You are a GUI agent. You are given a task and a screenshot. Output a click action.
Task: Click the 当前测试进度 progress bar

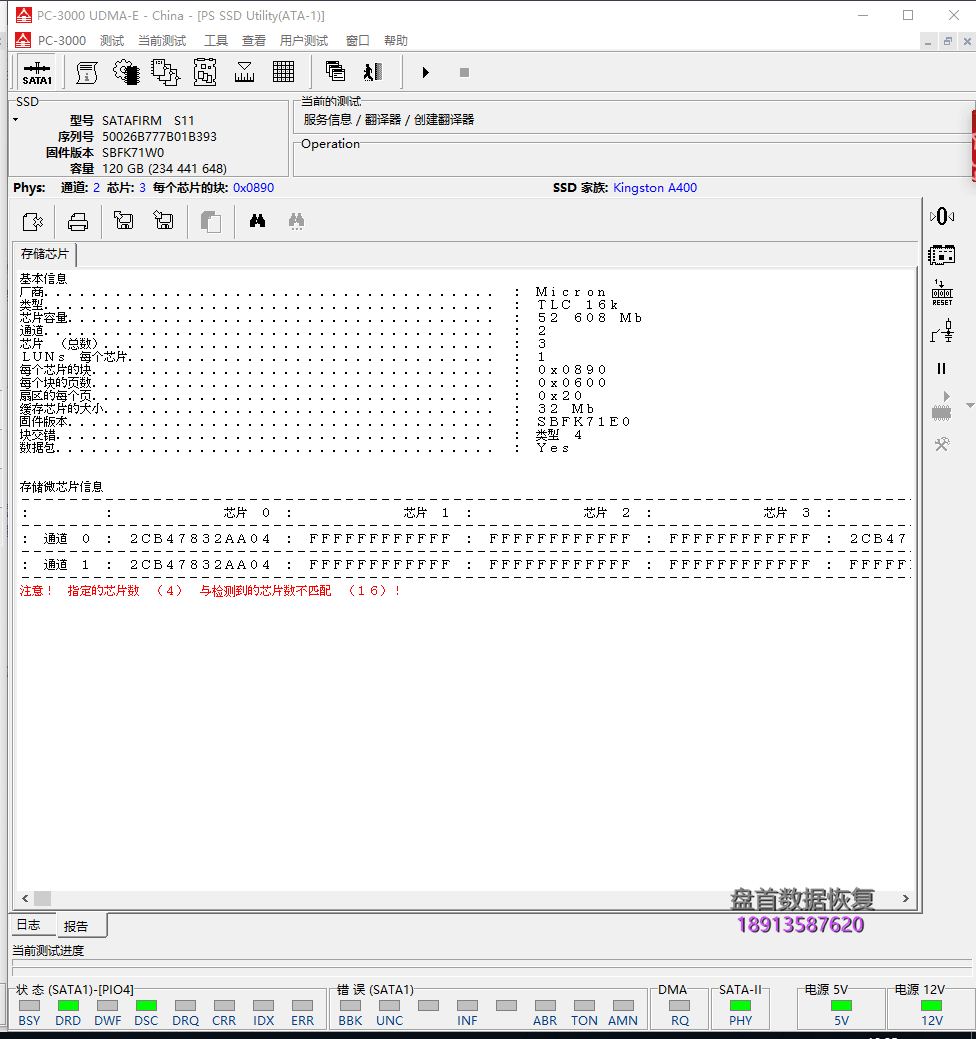pos(492,965)
